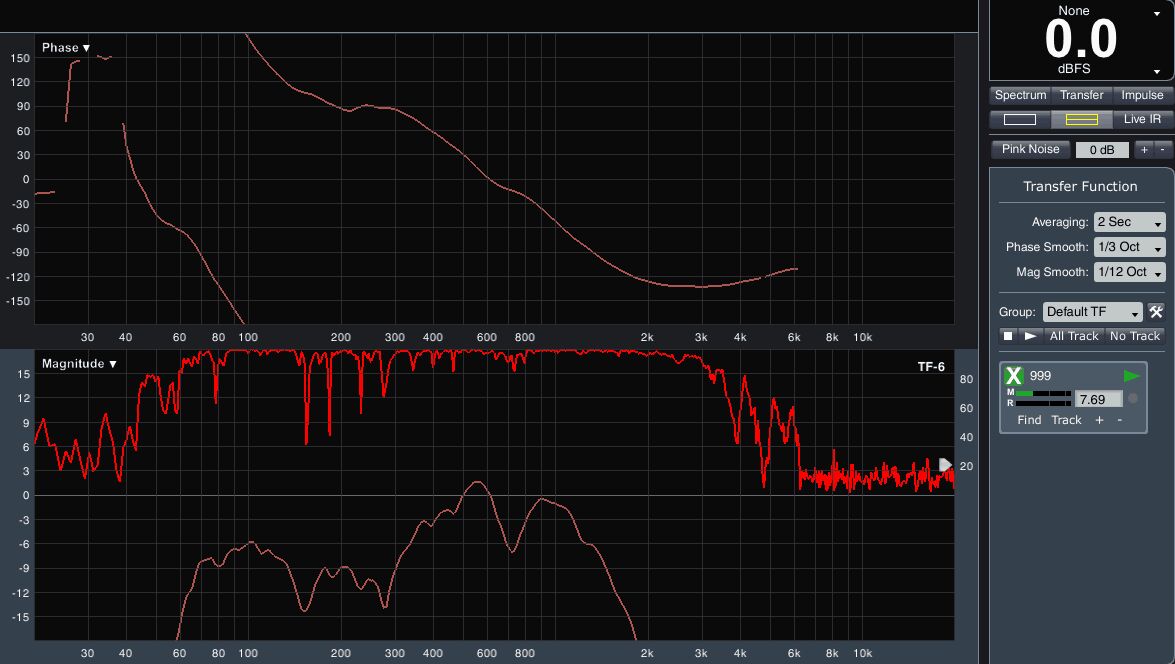Increase generator level with plus button

click(x=1144, y=150)
